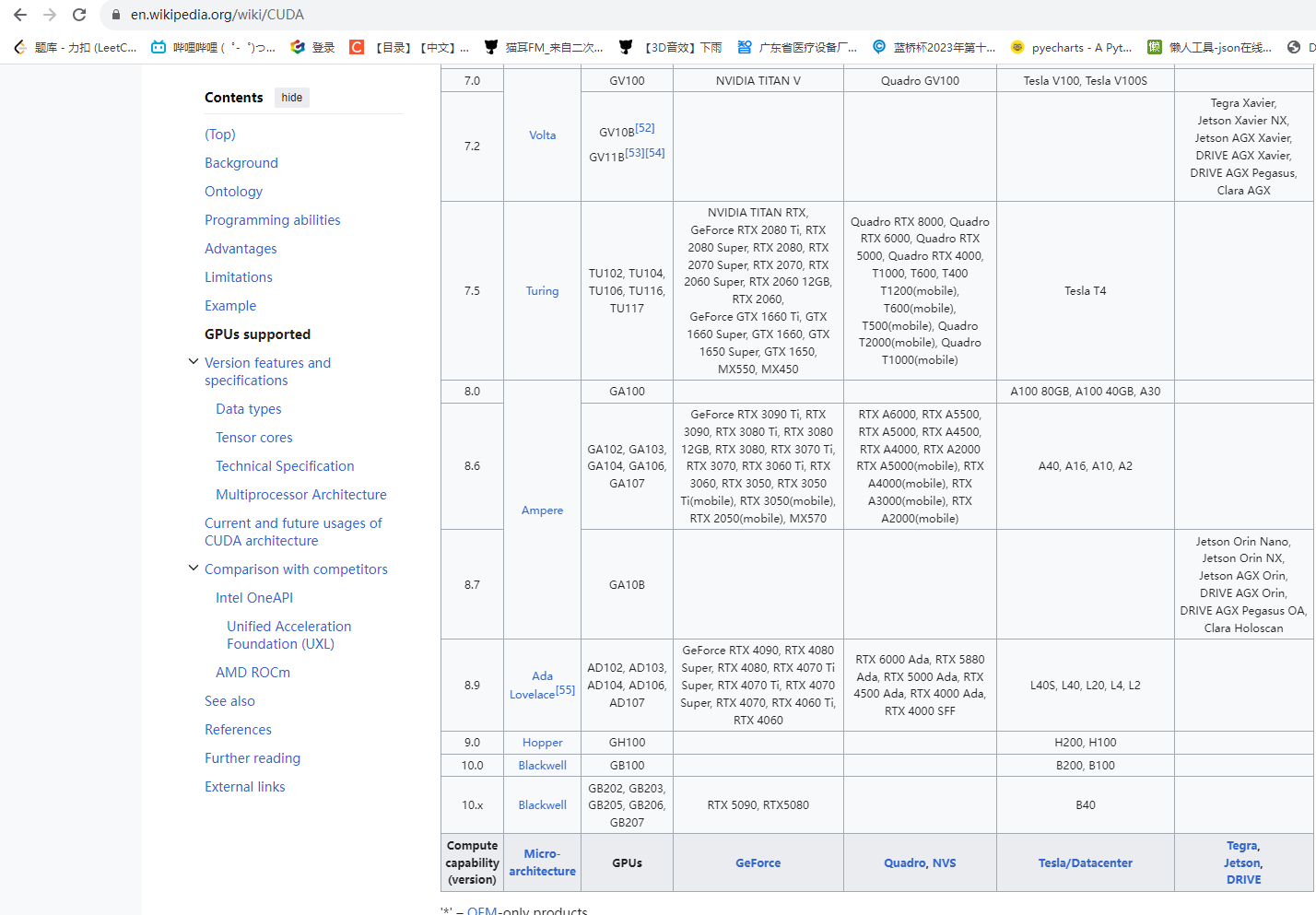Open Jetson link in table footer
1316x915 pixels.
tap(1241, 863)
